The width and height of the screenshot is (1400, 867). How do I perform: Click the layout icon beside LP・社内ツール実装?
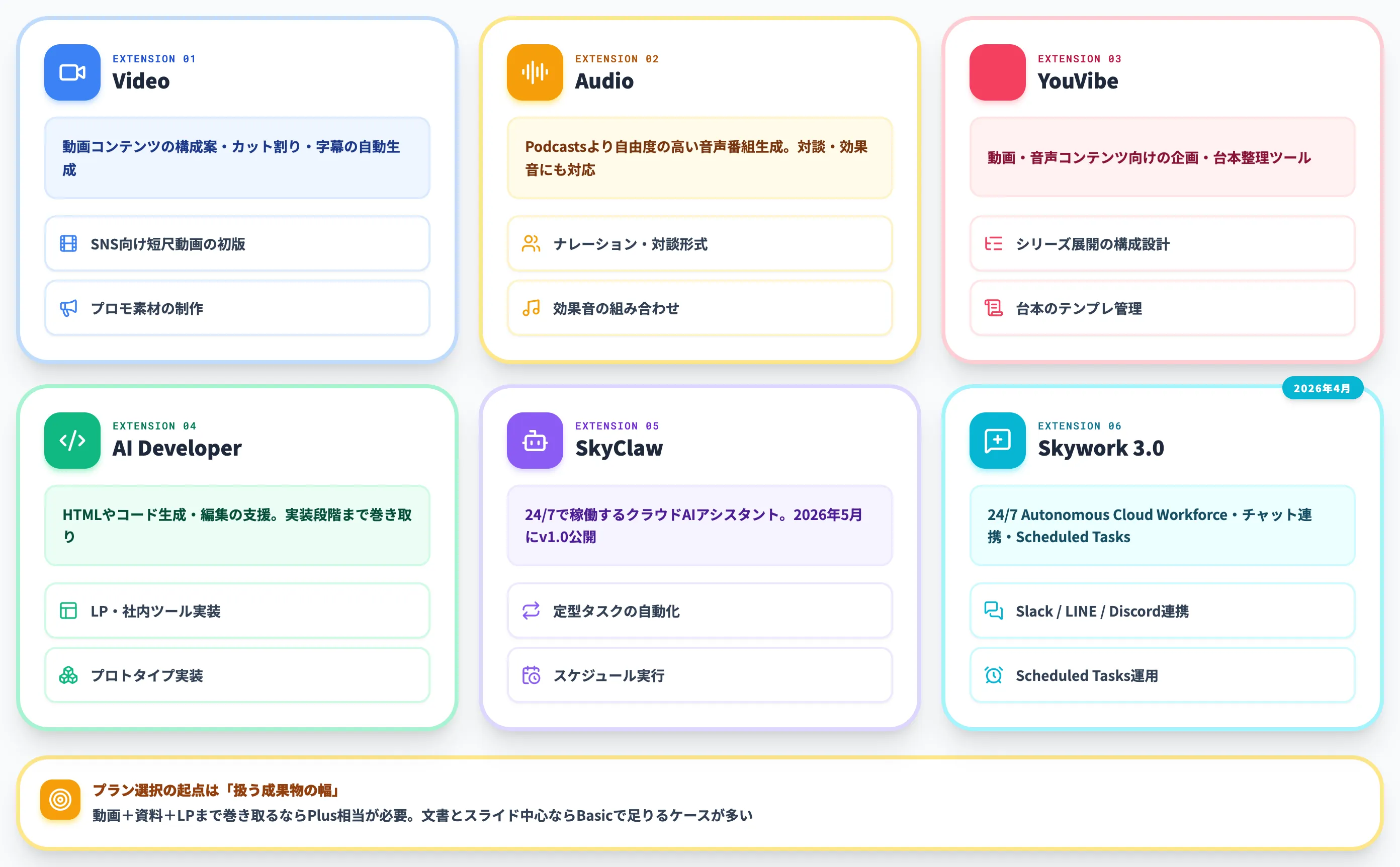pos(68,611)
